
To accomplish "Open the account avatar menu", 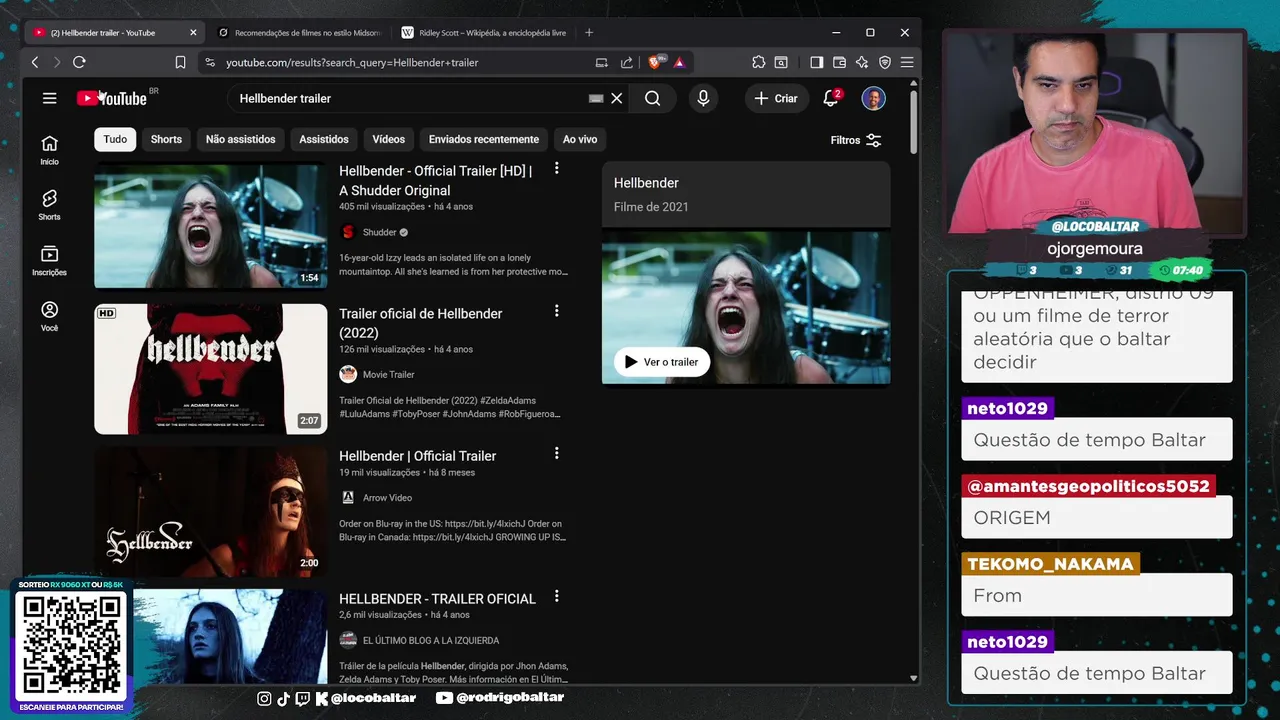I will pyautogui.click(x=874, y=98).
